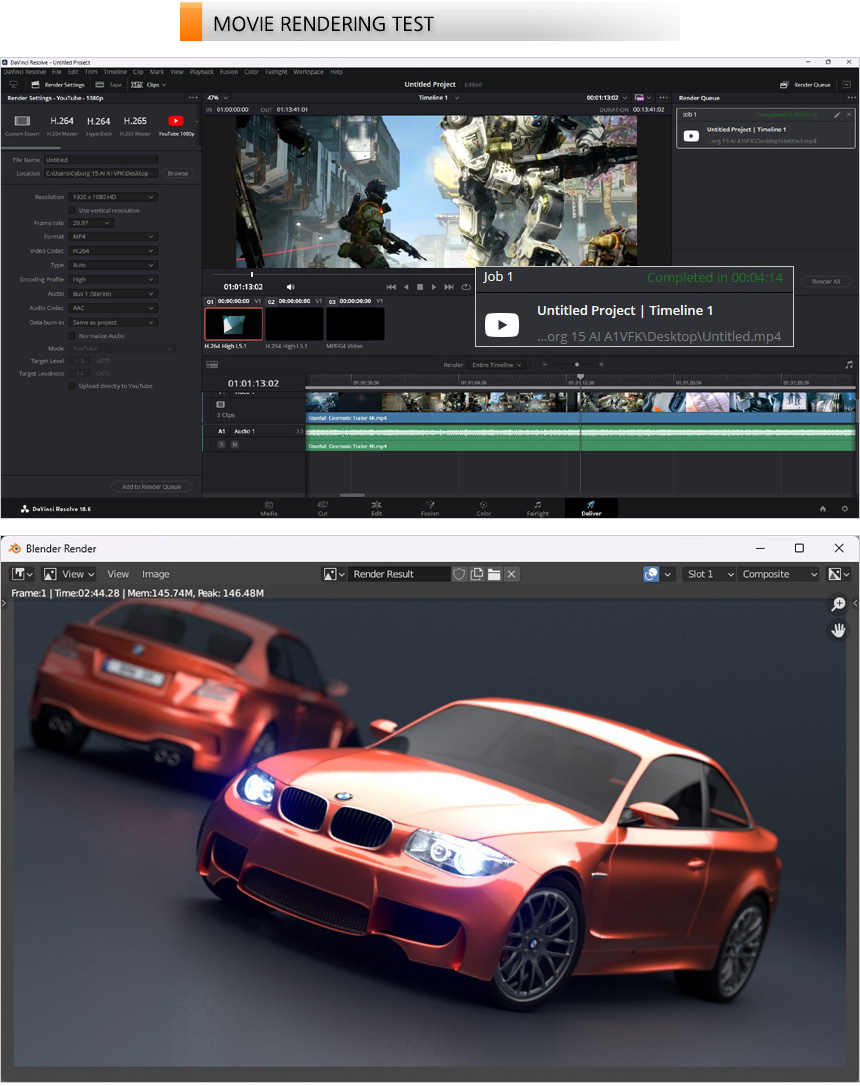This screenshot has width=860, height=1086.
Task: Select the YouTube 1080p preset
Action: click(x=176, y=125)
